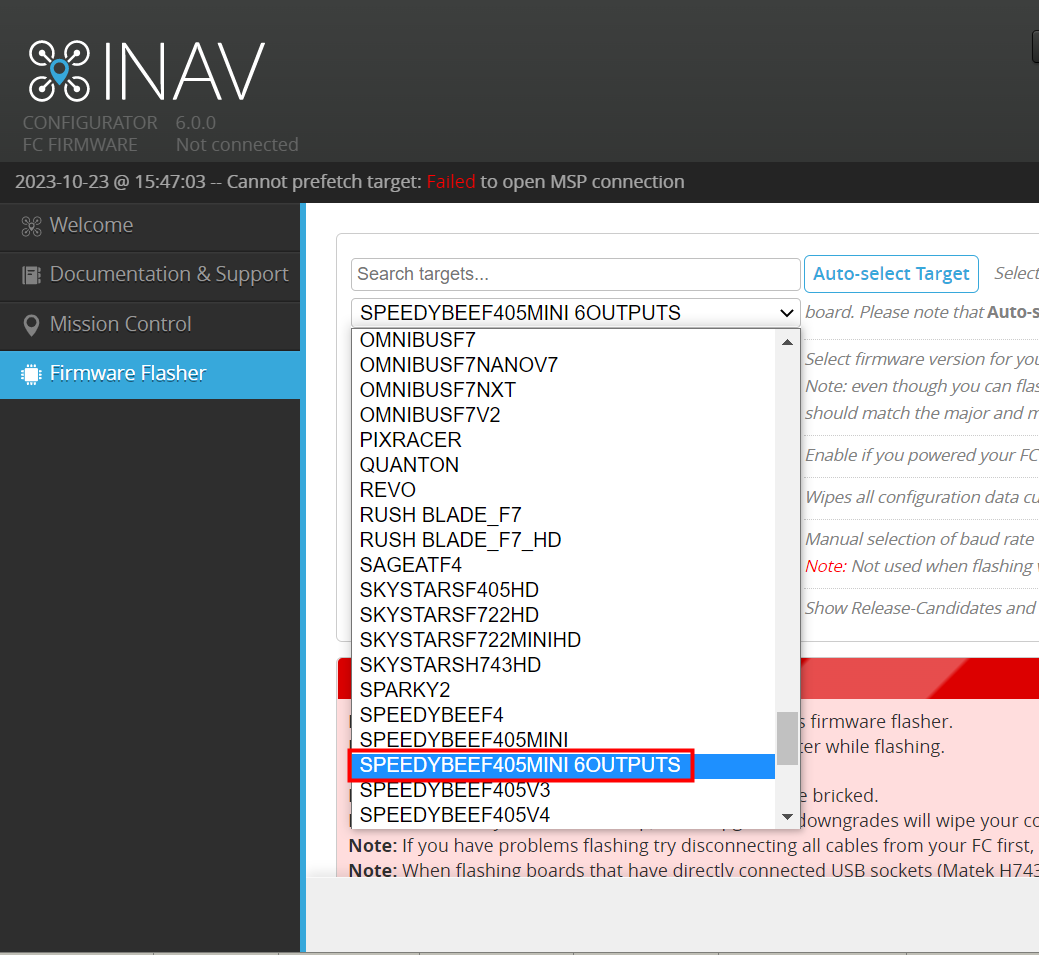Click the Welcome tab drone icon
The image size is (1039, 955).
click(31, 227)
